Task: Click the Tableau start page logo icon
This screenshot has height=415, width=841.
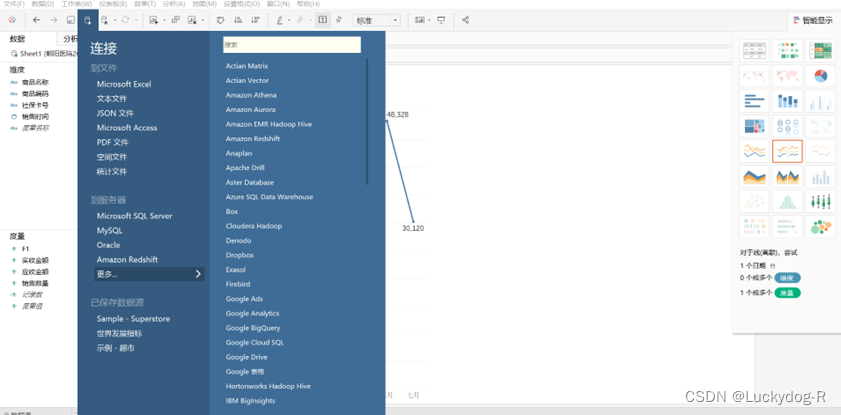Action: (x=12, y=20)
